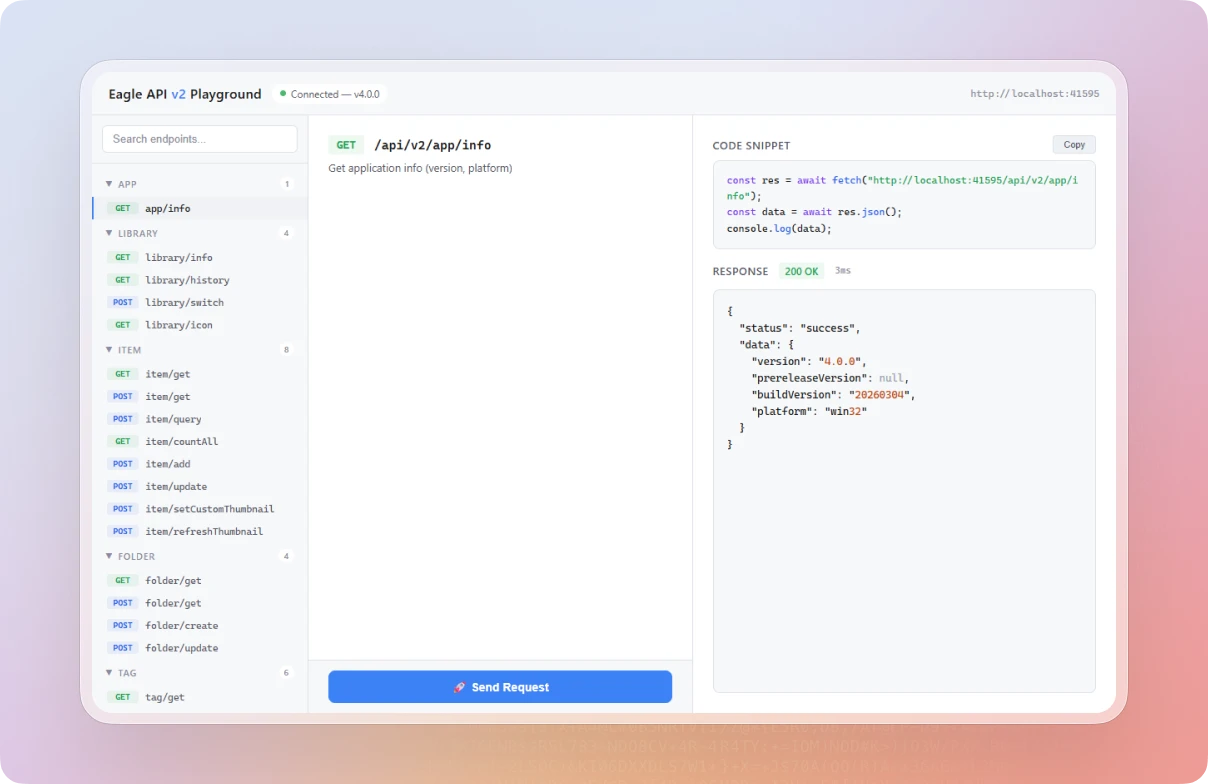Open the folder/update endpoint
This screenshot has height=784, width=1208.
click(180, 647)
